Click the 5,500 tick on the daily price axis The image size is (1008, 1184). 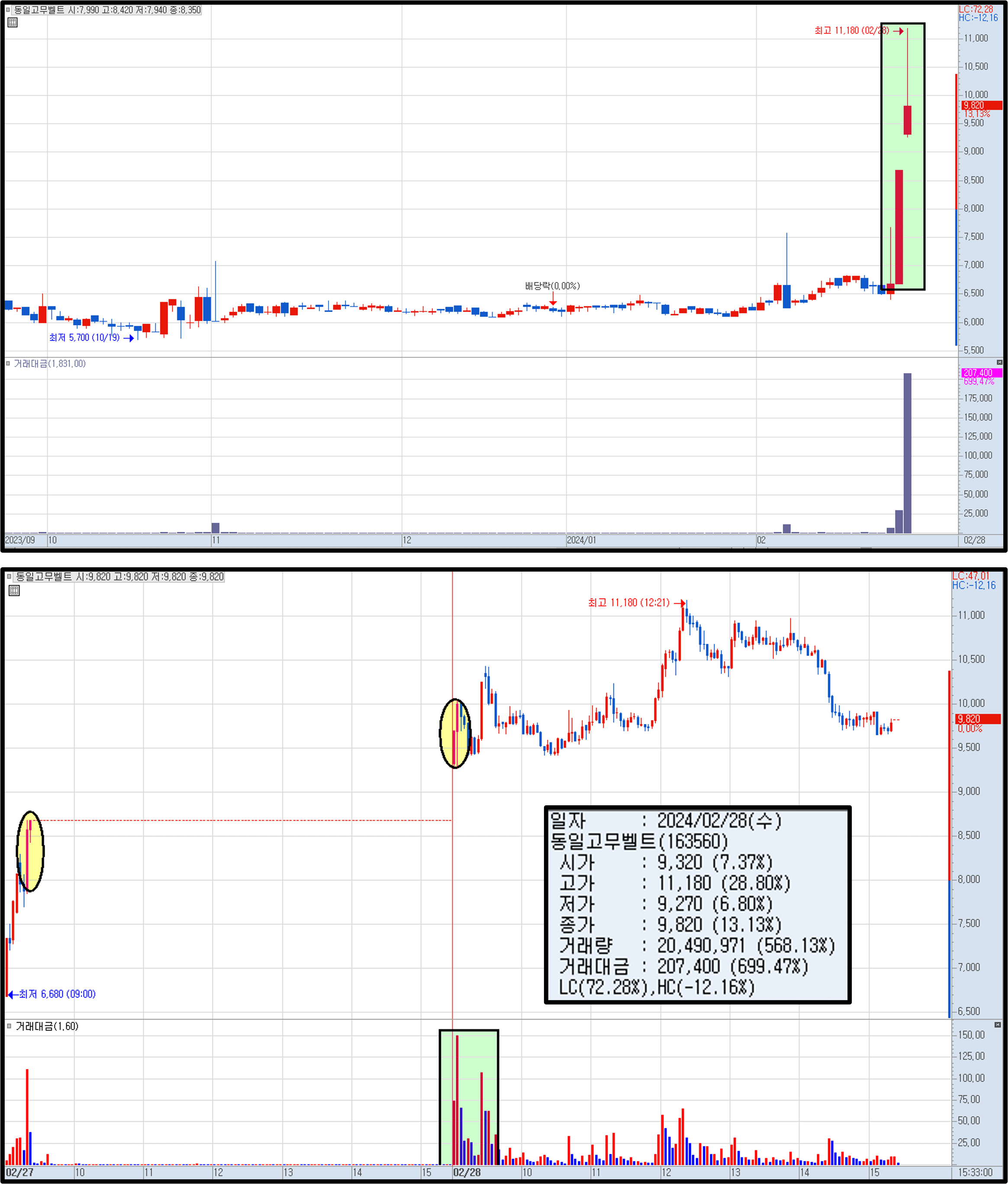tap(974, 350)
